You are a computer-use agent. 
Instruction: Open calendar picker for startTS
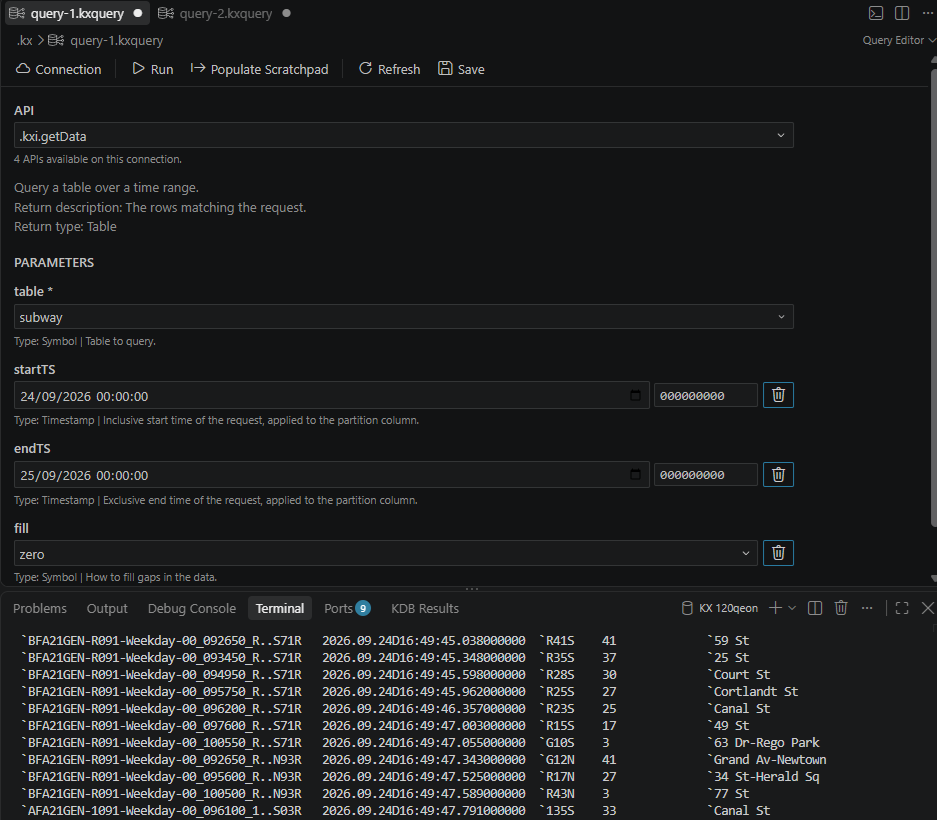pyautogui.click(x=635, y=396)
